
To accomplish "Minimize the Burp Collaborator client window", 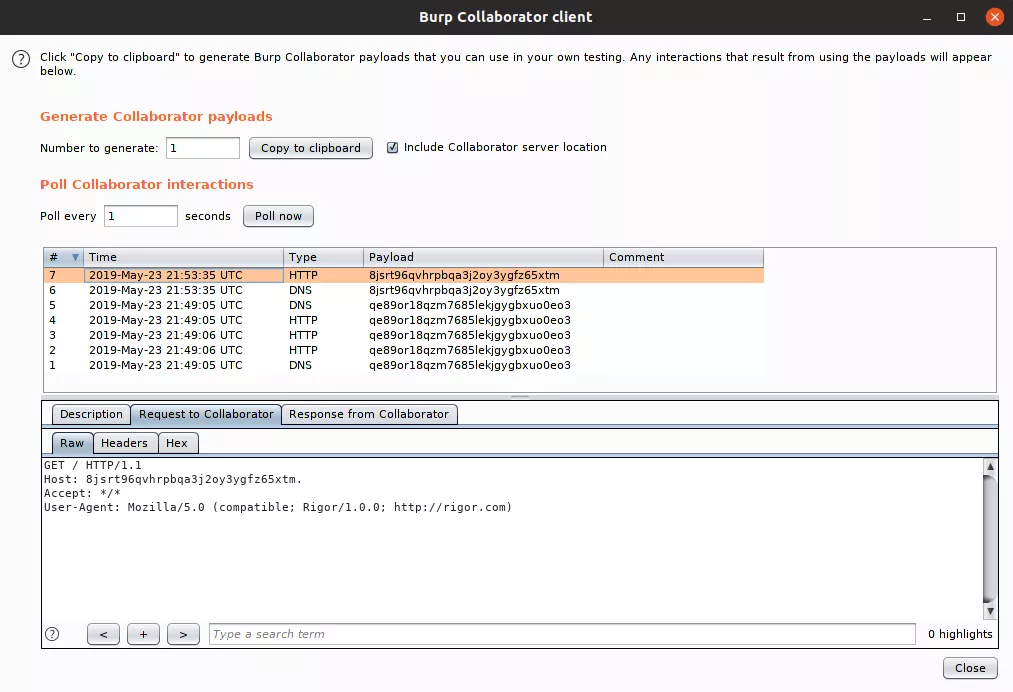I will (926, 17).
